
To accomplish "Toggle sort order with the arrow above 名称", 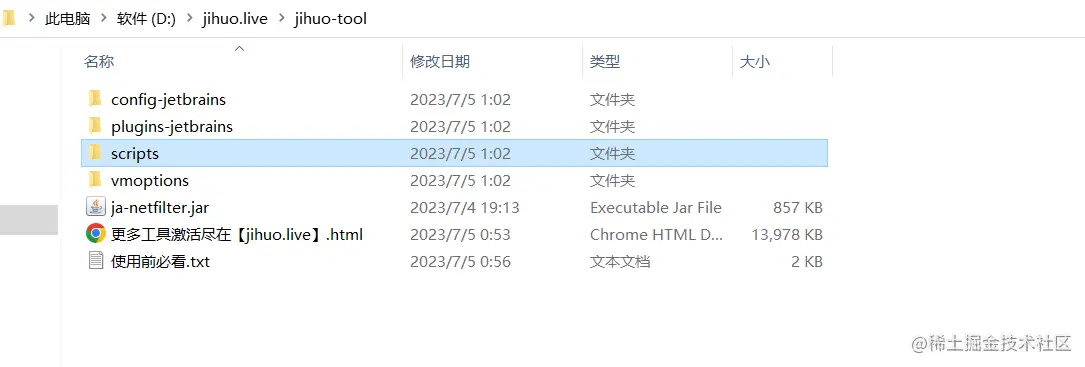I will 240,48.
